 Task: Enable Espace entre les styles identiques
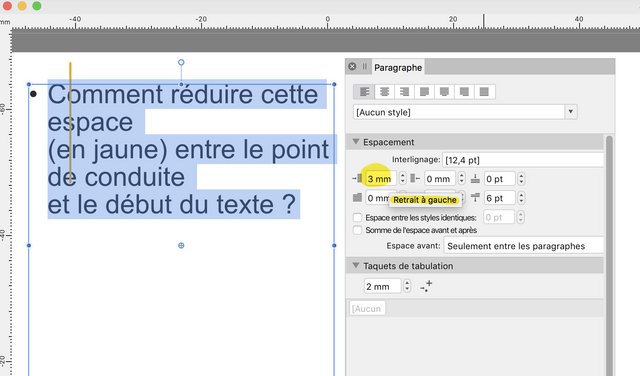coord(358,218)
